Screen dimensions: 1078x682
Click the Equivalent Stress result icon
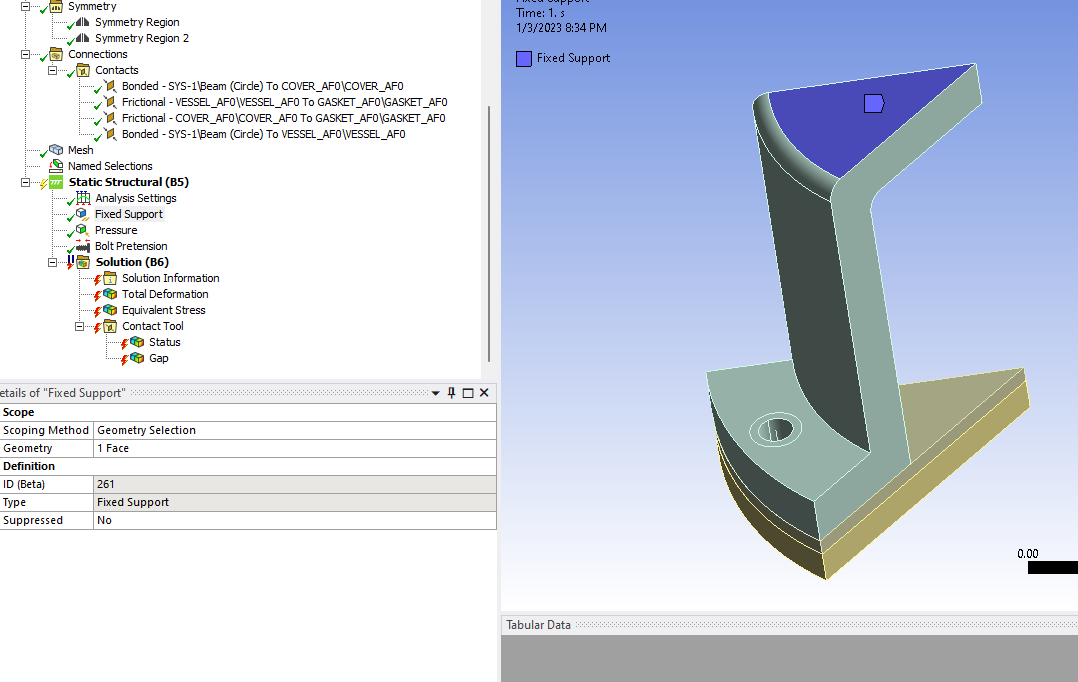[x=110, y=310]
